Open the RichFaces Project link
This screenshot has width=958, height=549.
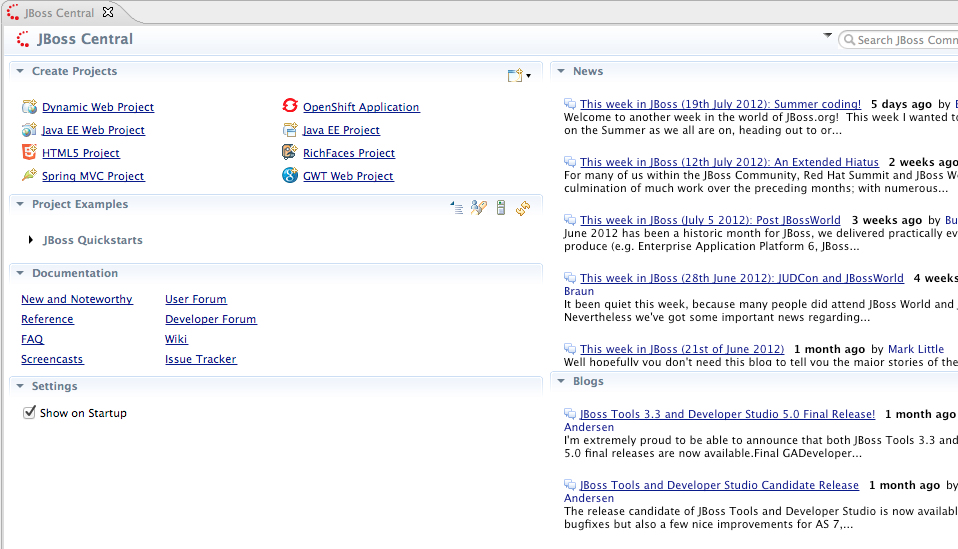(349, 153)
